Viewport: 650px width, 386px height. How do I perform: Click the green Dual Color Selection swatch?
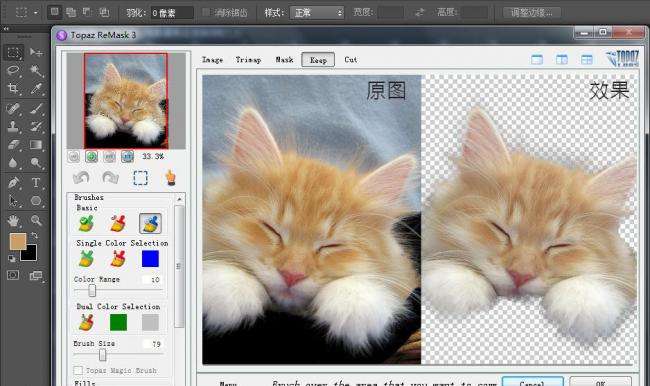pyautogui.click(x=119, y=323)
